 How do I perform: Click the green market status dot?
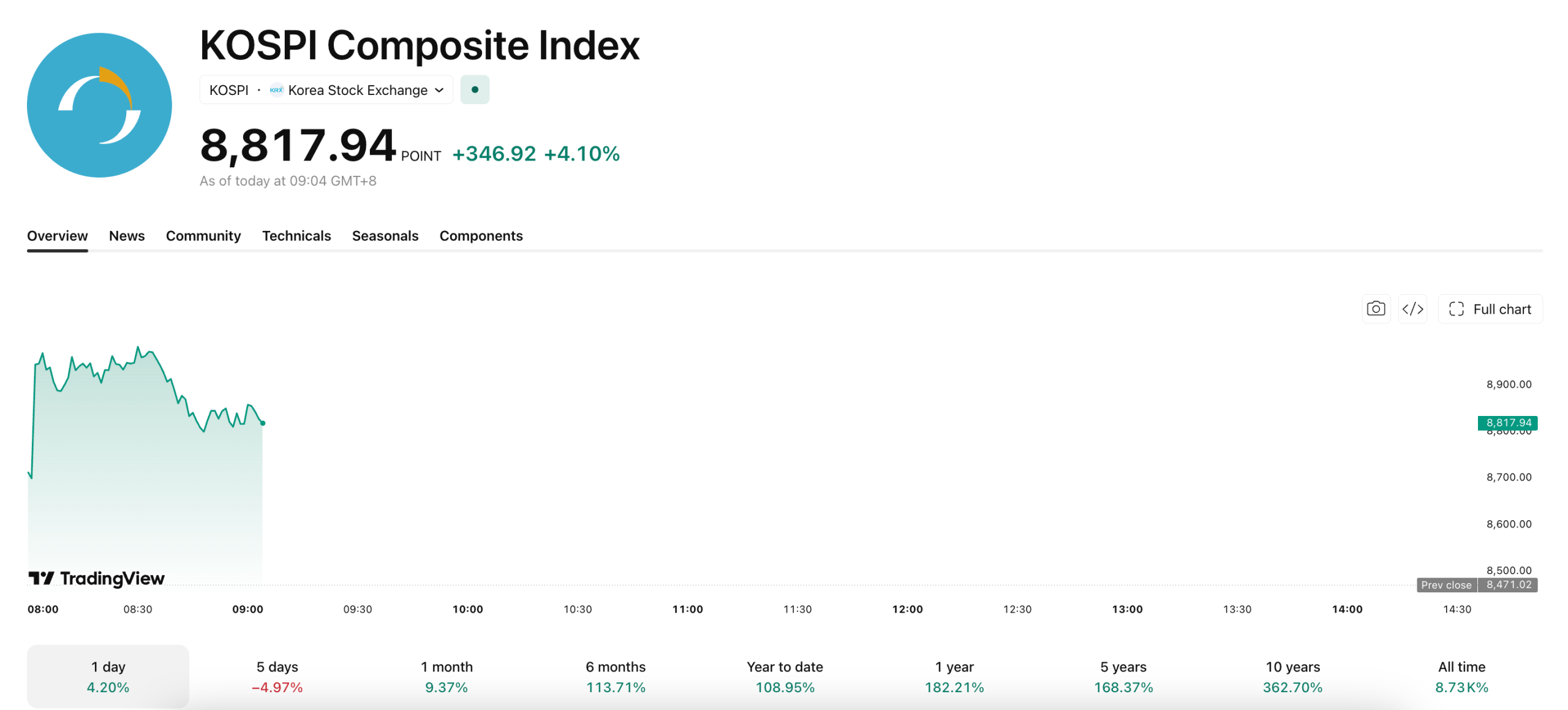(475, 90)
